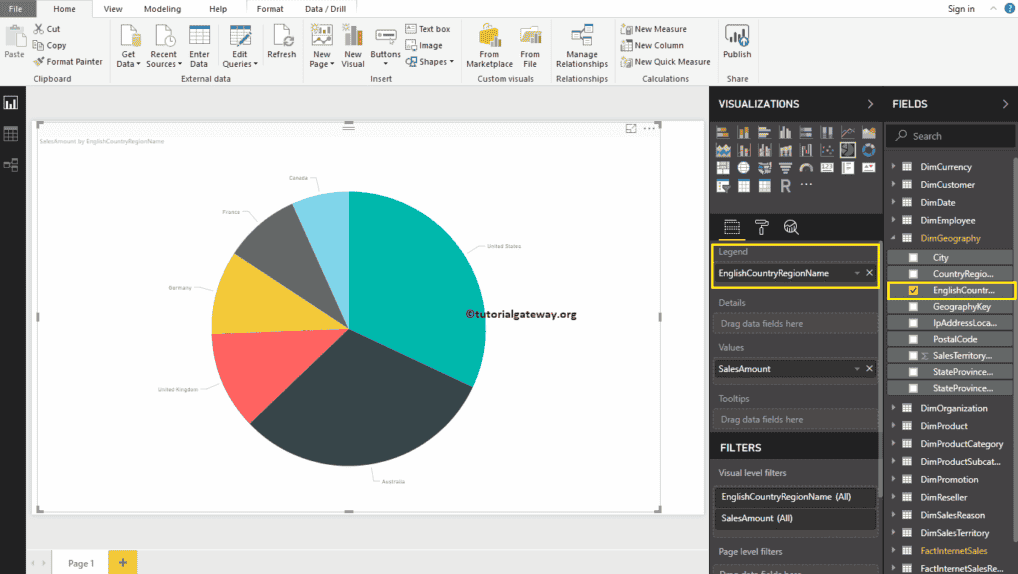Open the SalesAmount value field dropdown

857,369
